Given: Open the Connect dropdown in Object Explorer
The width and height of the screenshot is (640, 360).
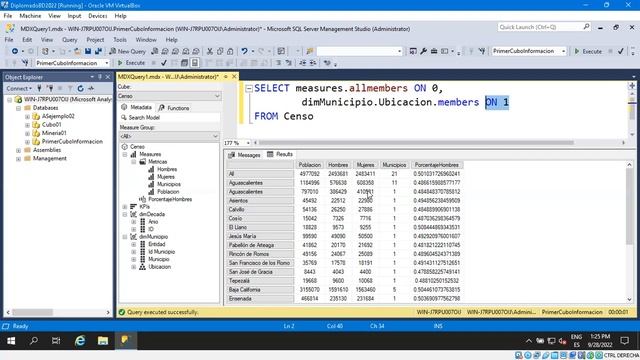Looking at the screenshot, I should tap(19, 88).
